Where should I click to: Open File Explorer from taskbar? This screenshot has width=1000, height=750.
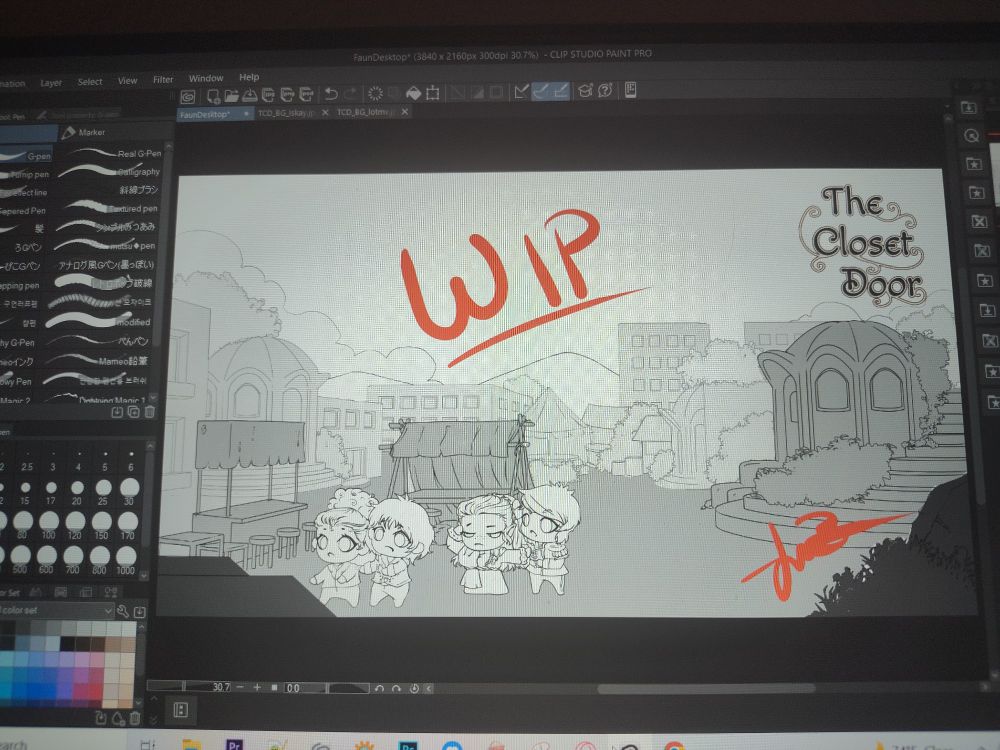pos(191,744)
